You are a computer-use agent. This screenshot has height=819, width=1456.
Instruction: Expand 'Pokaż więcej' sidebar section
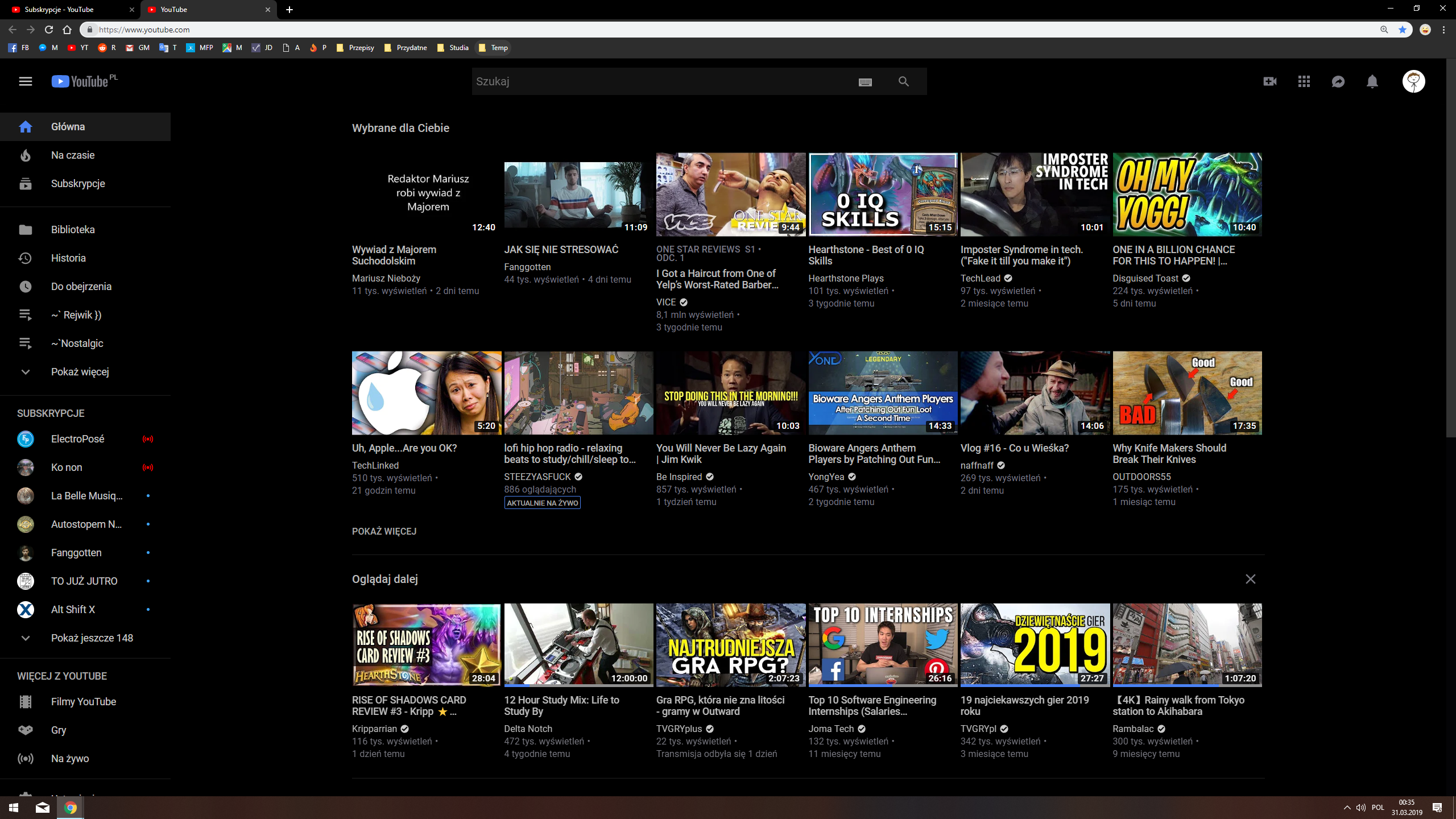click(80, 371)
